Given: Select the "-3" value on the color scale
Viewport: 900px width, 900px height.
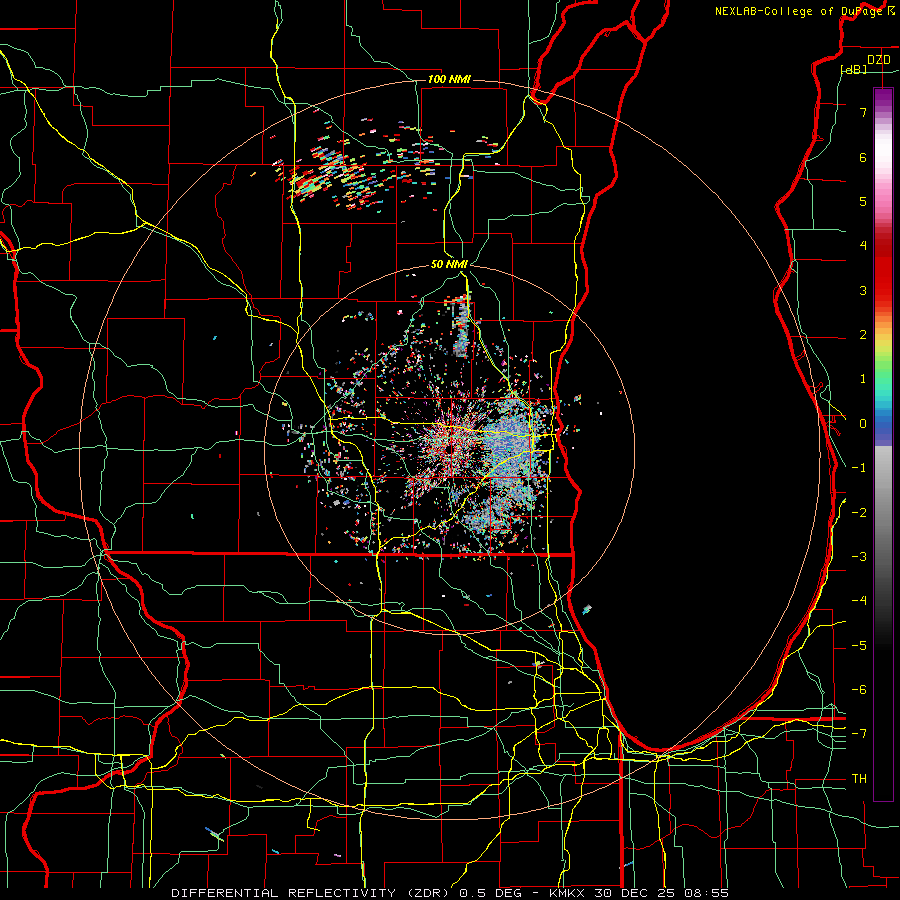Looking at the screenshot, I should point(859,557).
